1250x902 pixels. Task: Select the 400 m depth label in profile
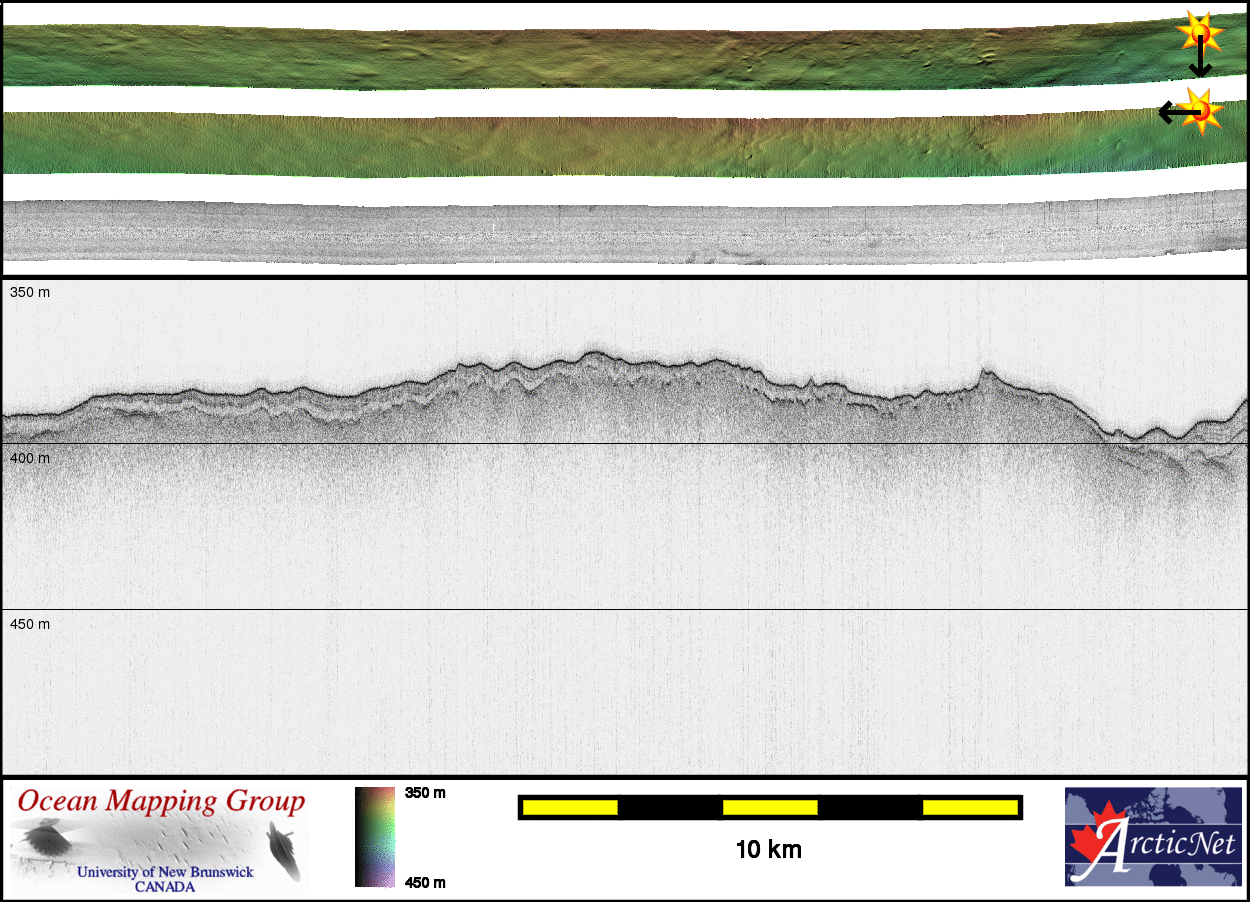(30, 458)
